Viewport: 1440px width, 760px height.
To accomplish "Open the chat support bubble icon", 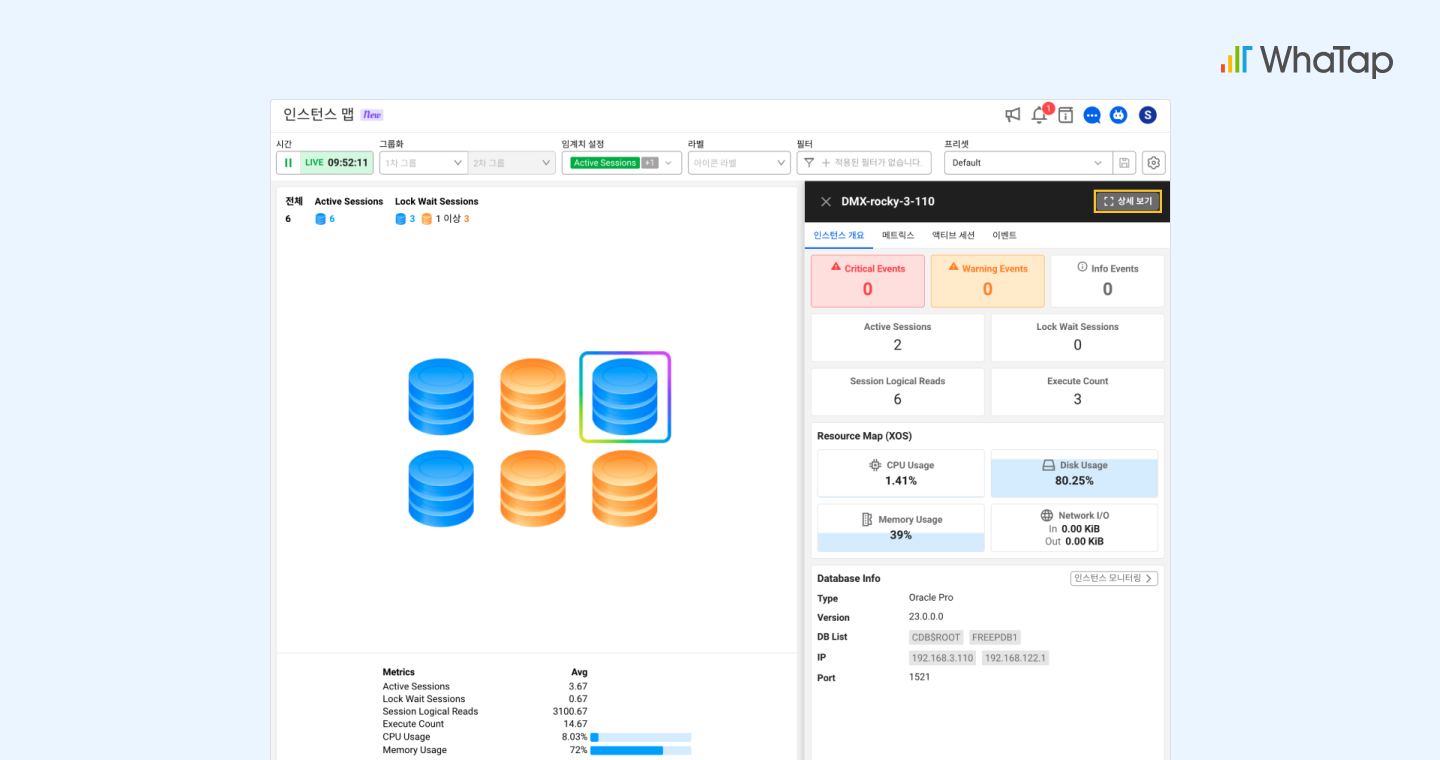I will coord(1092,115).
